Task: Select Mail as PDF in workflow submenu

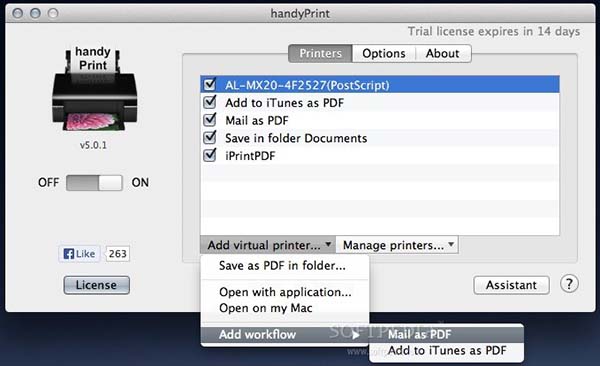Action: tap(446, 334)
